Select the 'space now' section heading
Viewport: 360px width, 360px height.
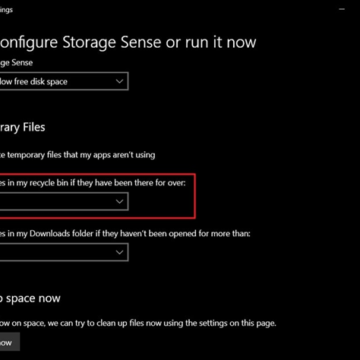pos(30,299)
